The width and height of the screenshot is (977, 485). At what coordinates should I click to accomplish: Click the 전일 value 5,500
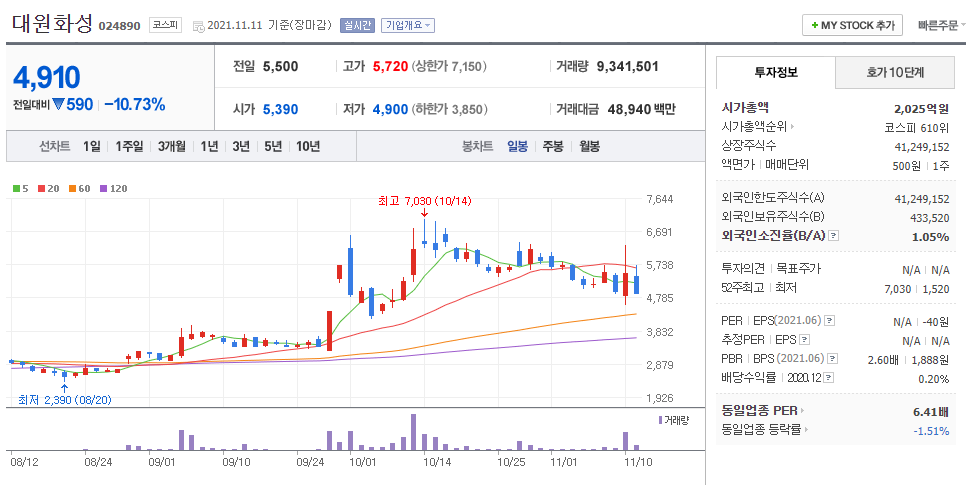click(x=280, y=66)
